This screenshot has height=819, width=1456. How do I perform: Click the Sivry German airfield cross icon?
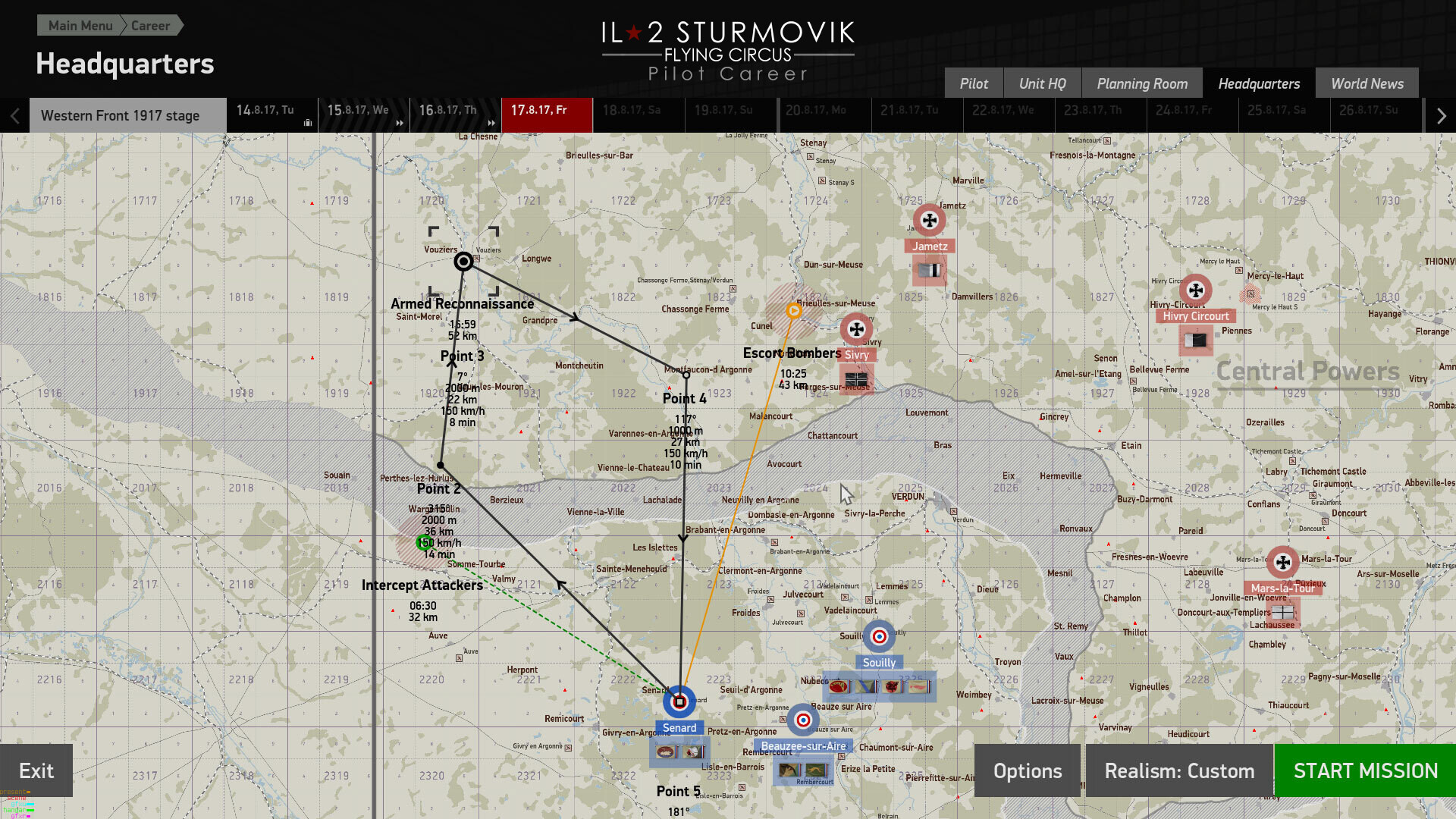coord(856,329)
